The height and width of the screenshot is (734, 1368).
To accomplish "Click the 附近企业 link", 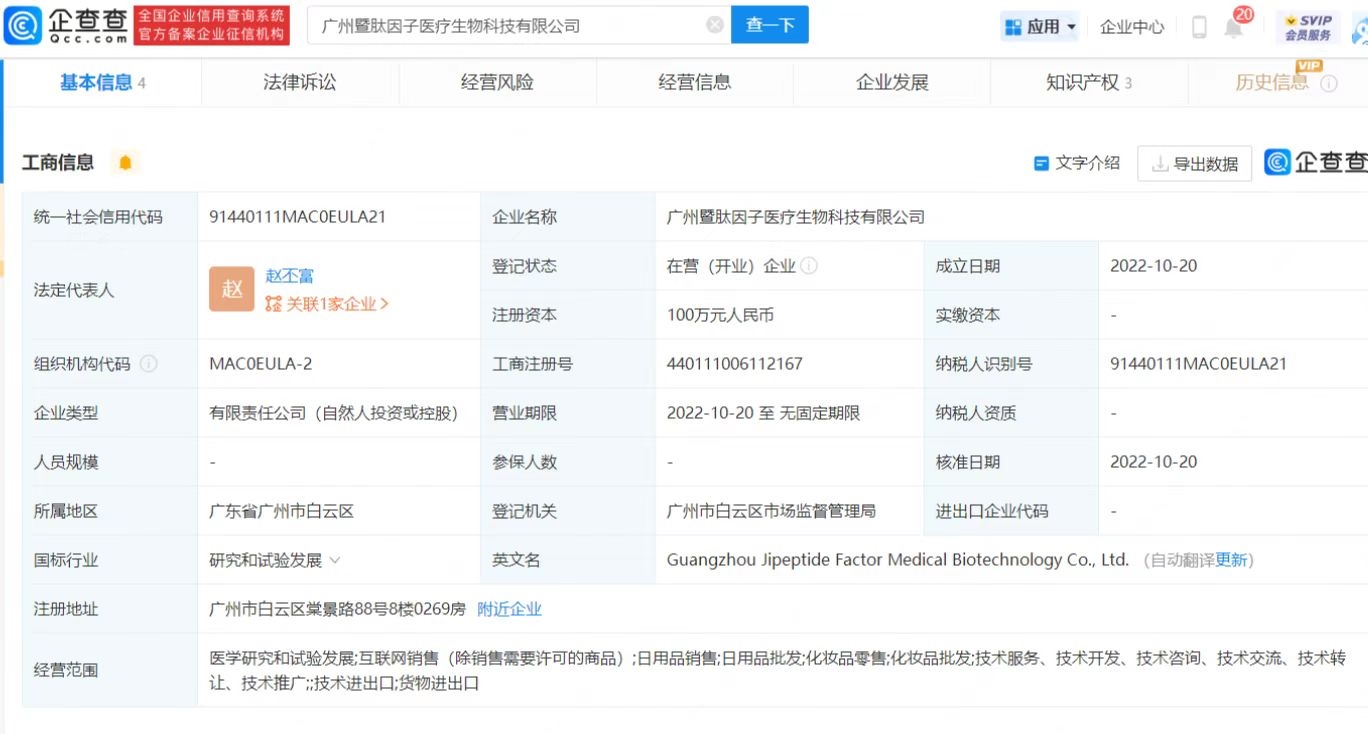I will pyautogui.click(x=509, y=609).
